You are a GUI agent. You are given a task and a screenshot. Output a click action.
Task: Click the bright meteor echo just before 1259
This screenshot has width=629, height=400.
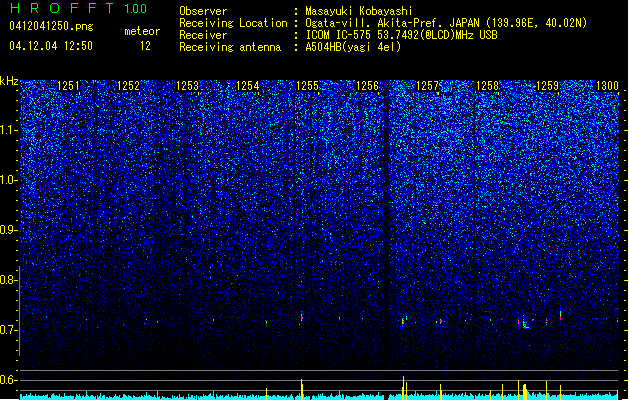[x=525, y=322]
